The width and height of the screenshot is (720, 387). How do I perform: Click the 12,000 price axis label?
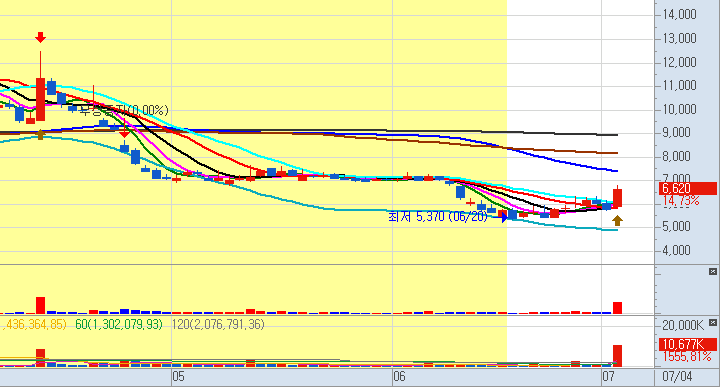click(679, 62)
